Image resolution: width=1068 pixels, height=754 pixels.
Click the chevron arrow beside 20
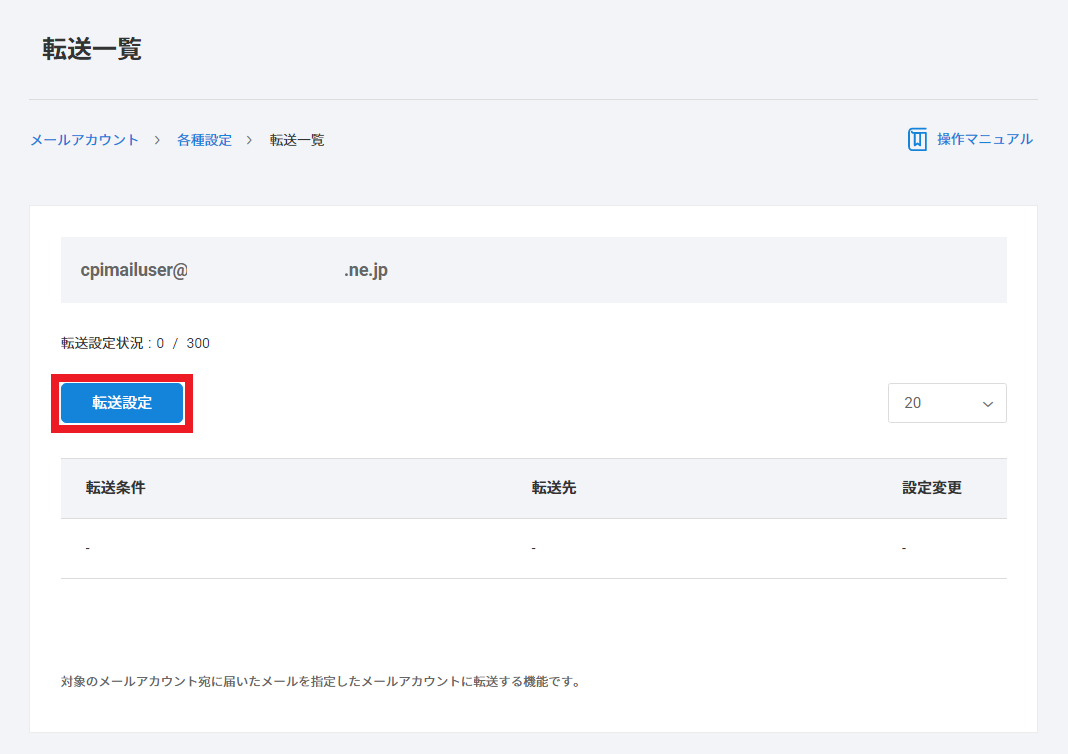(x=988, y=404)
